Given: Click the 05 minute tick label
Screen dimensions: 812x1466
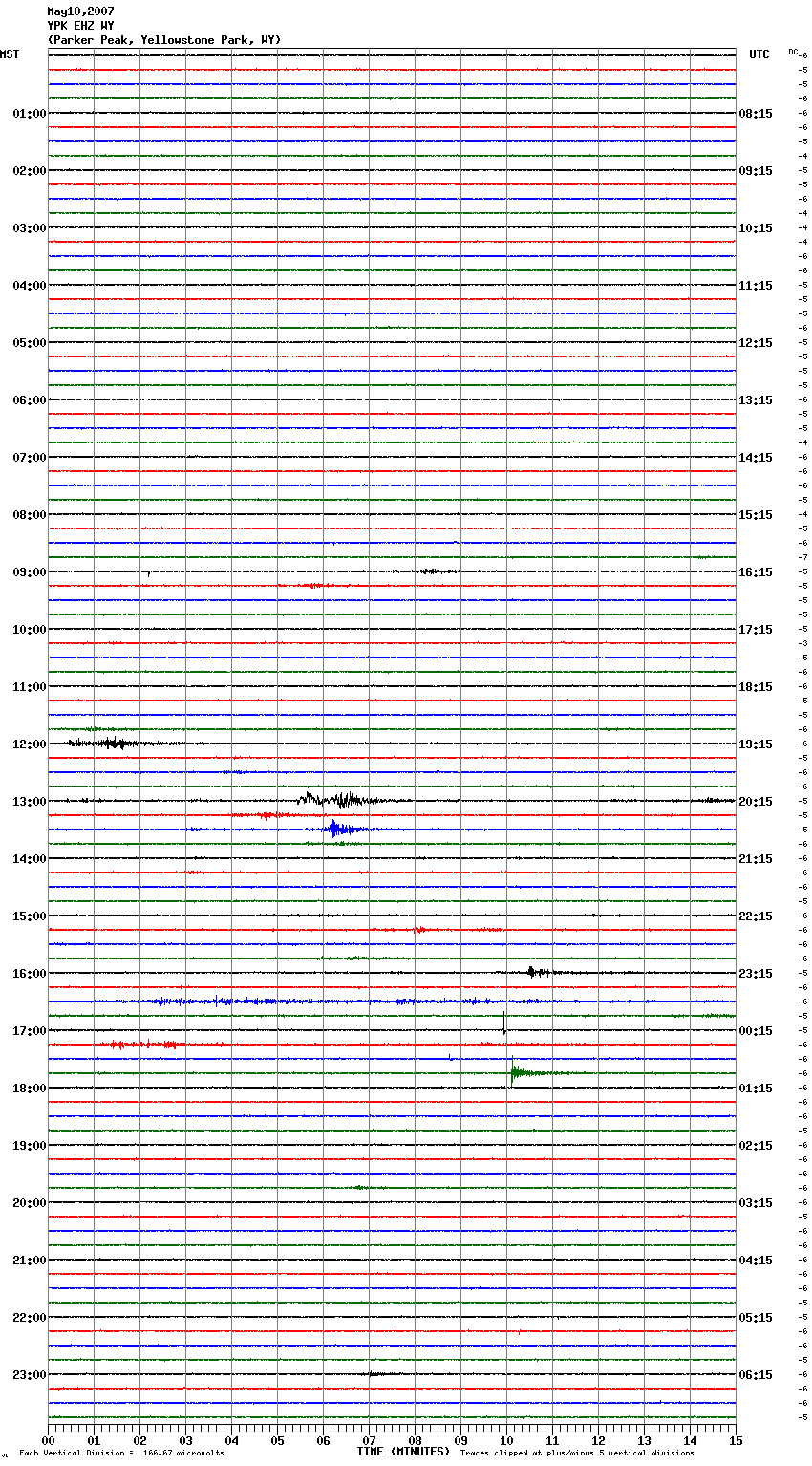Looking at the screenshot, I should (x=277, y=1440).
